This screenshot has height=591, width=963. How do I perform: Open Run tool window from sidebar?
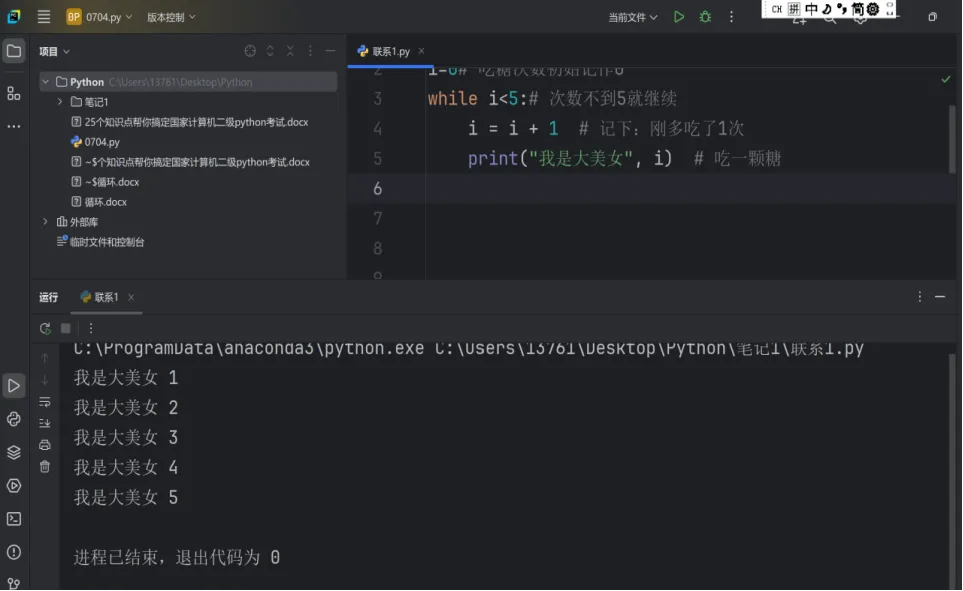click(x=14, y=386)
